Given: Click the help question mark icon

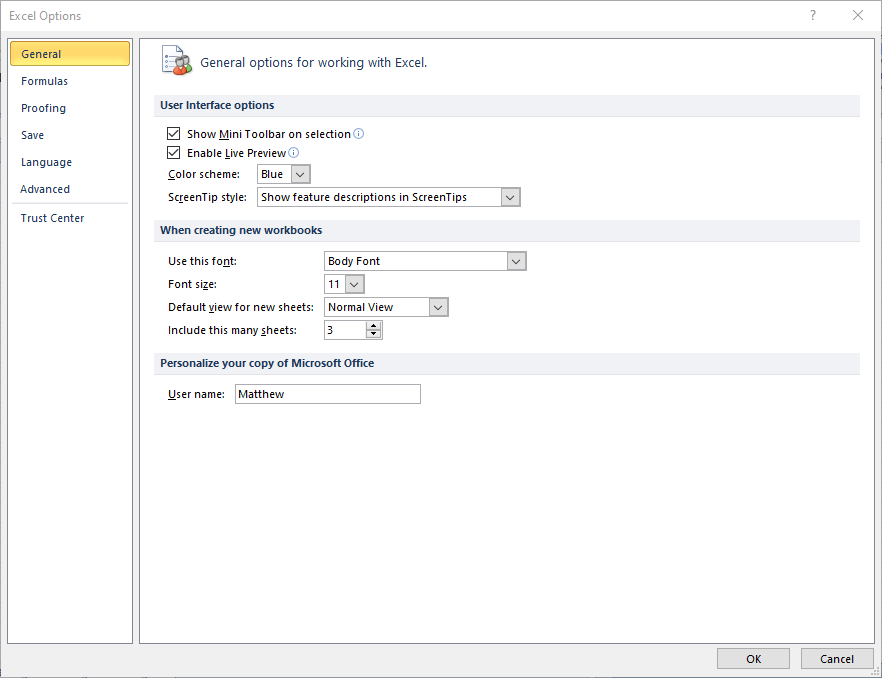Looking at the screenshot, I should [812, 15].
